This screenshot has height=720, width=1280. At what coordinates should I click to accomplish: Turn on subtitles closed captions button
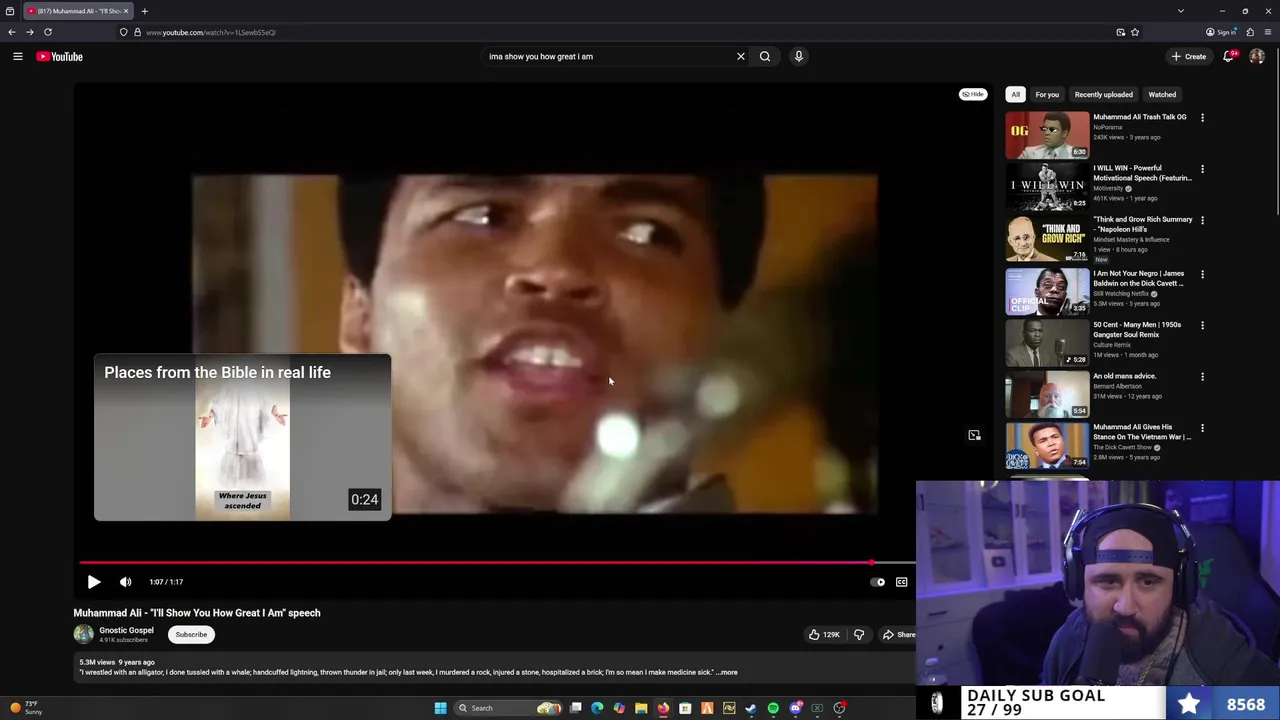[x=902, y=582]
